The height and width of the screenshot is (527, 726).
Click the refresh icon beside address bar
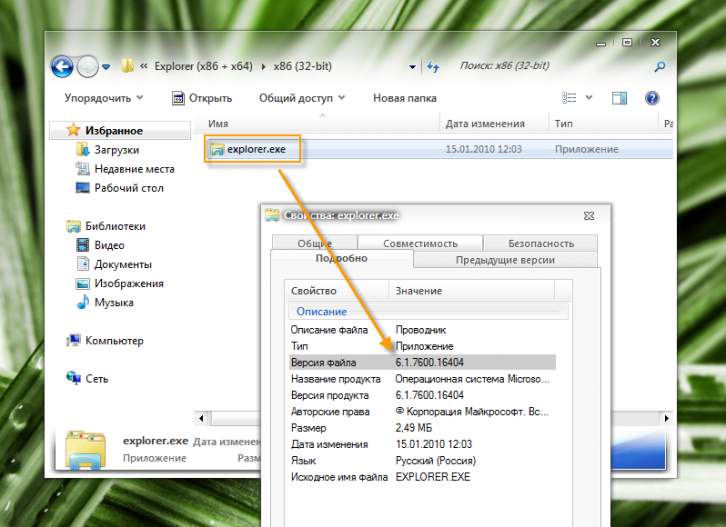[433, 67]
